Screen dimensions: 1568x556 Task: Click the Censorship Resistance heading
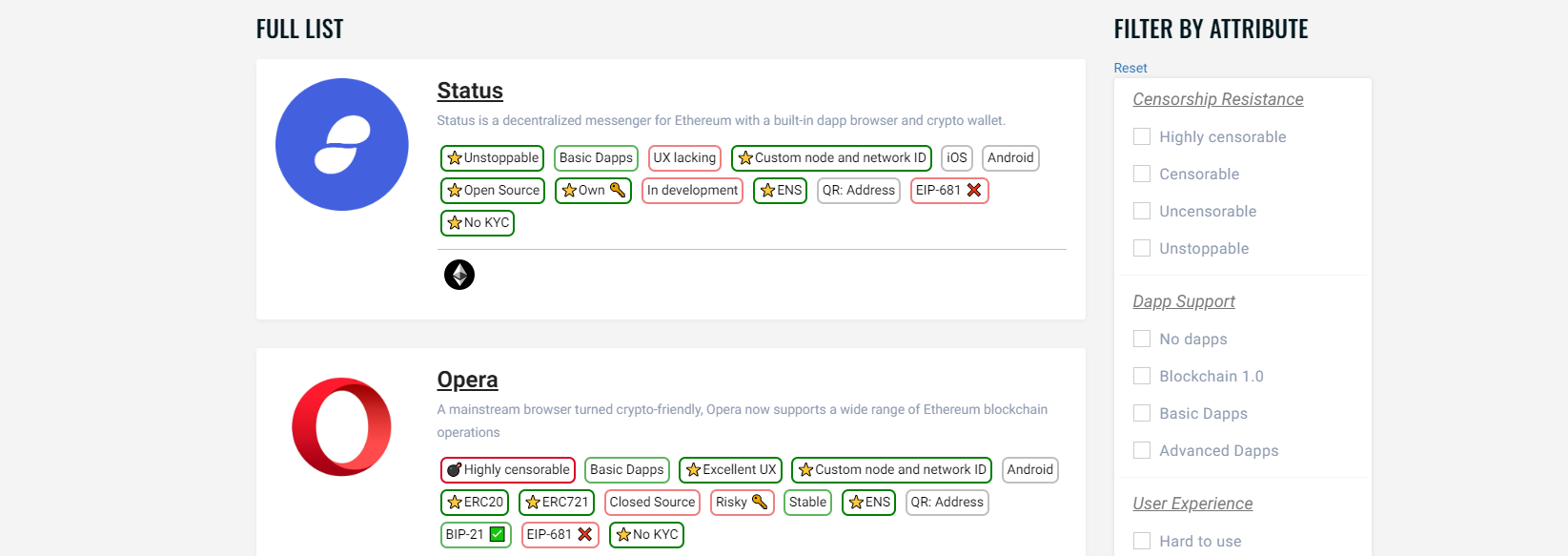(1218, 99)
